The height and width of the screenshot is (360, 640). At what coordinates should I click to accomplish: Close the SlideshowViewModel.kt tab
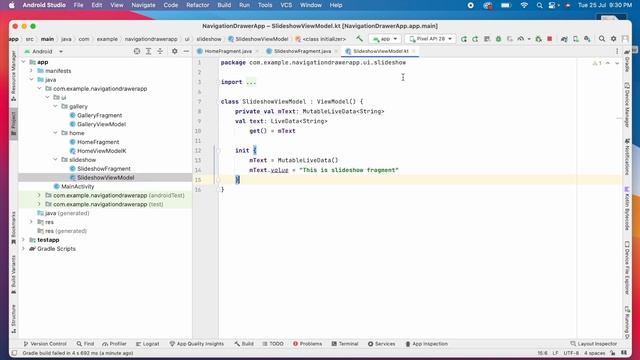pyautogui.click(x=413, y=51)
